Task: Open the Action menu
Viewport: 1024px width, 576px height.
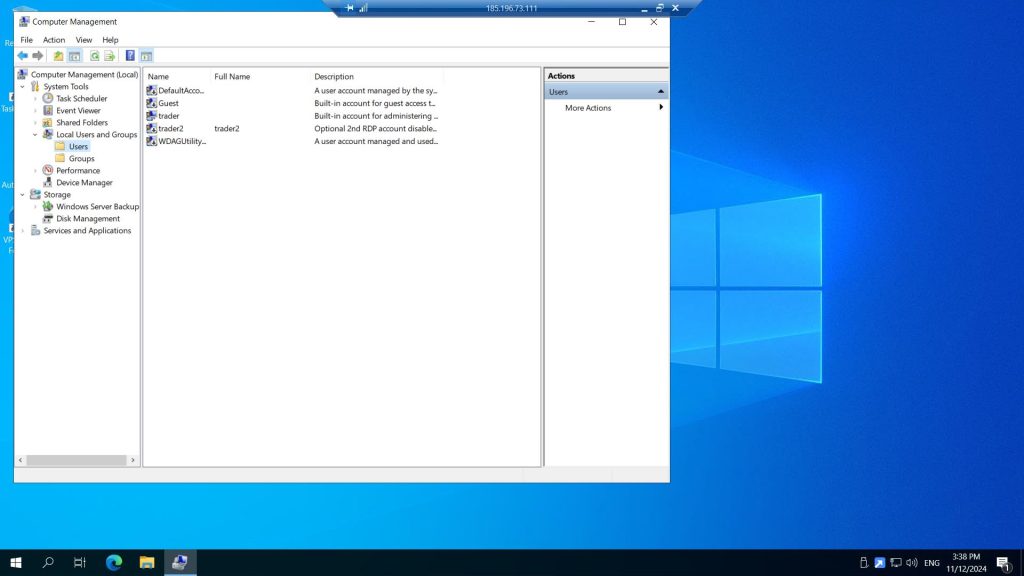Action: (54, 40)
